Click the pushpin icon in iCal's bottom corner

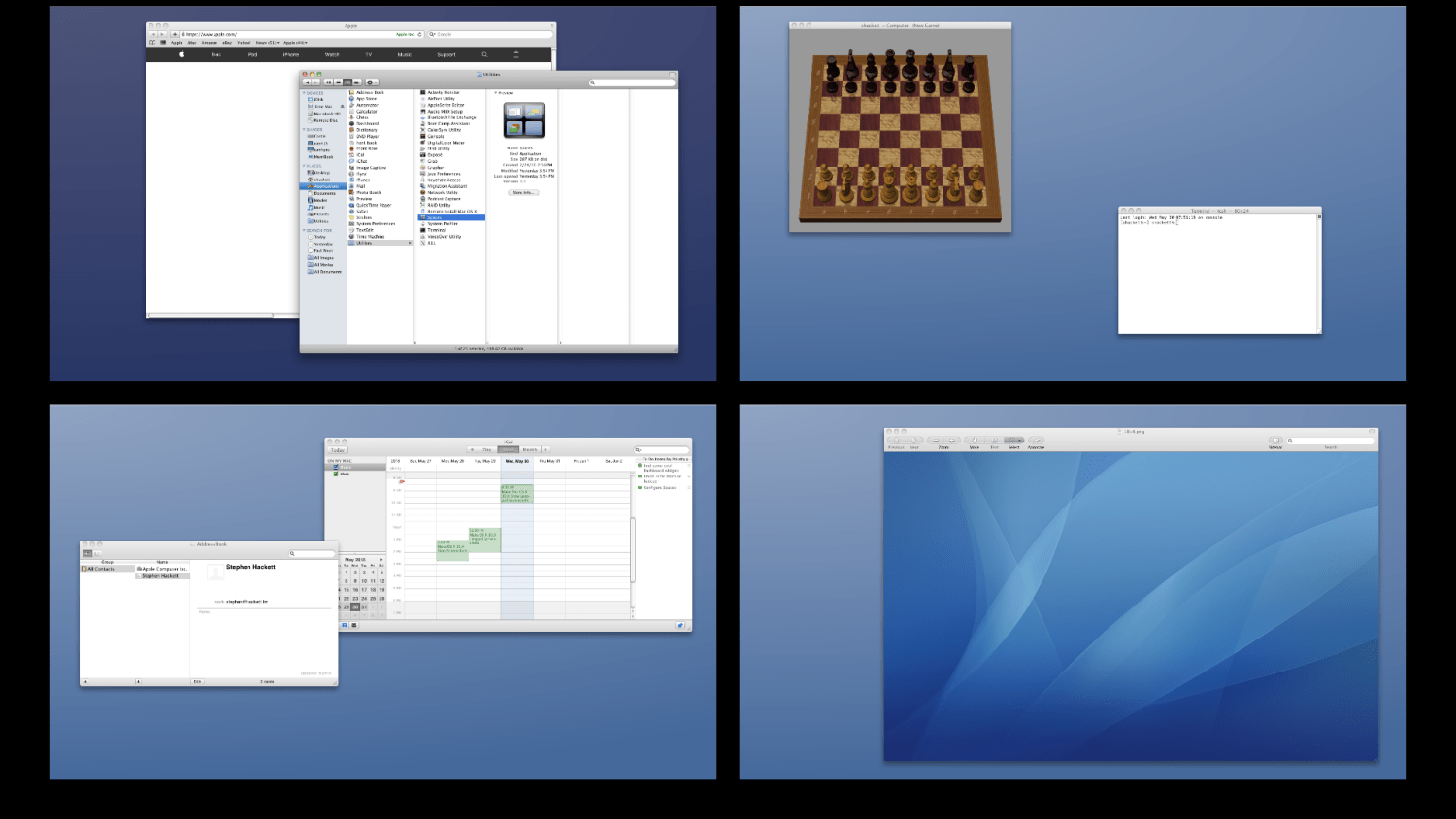[x=679, y=625]
